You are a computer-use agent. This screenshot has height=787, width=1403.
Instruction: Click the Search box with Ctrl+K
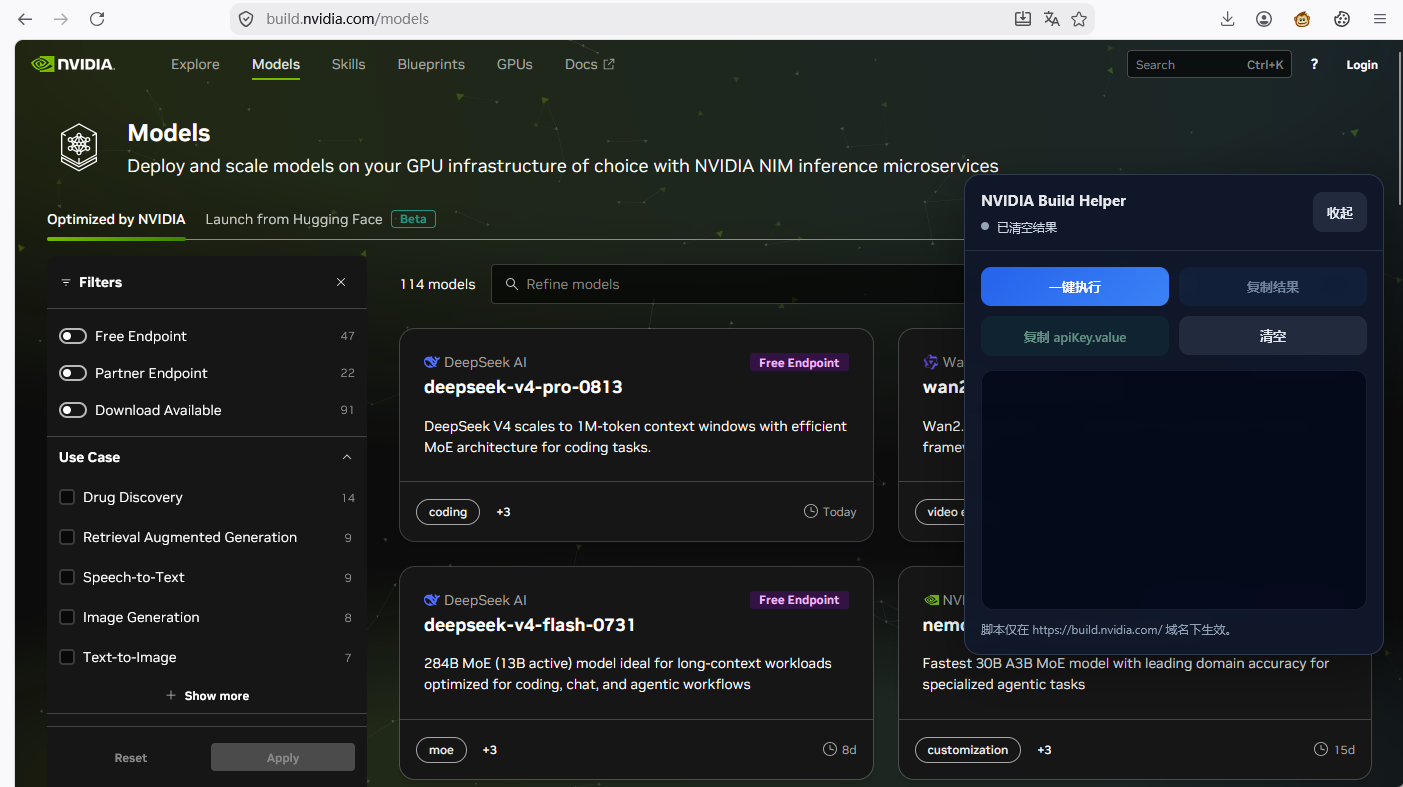click(1209, 65)
